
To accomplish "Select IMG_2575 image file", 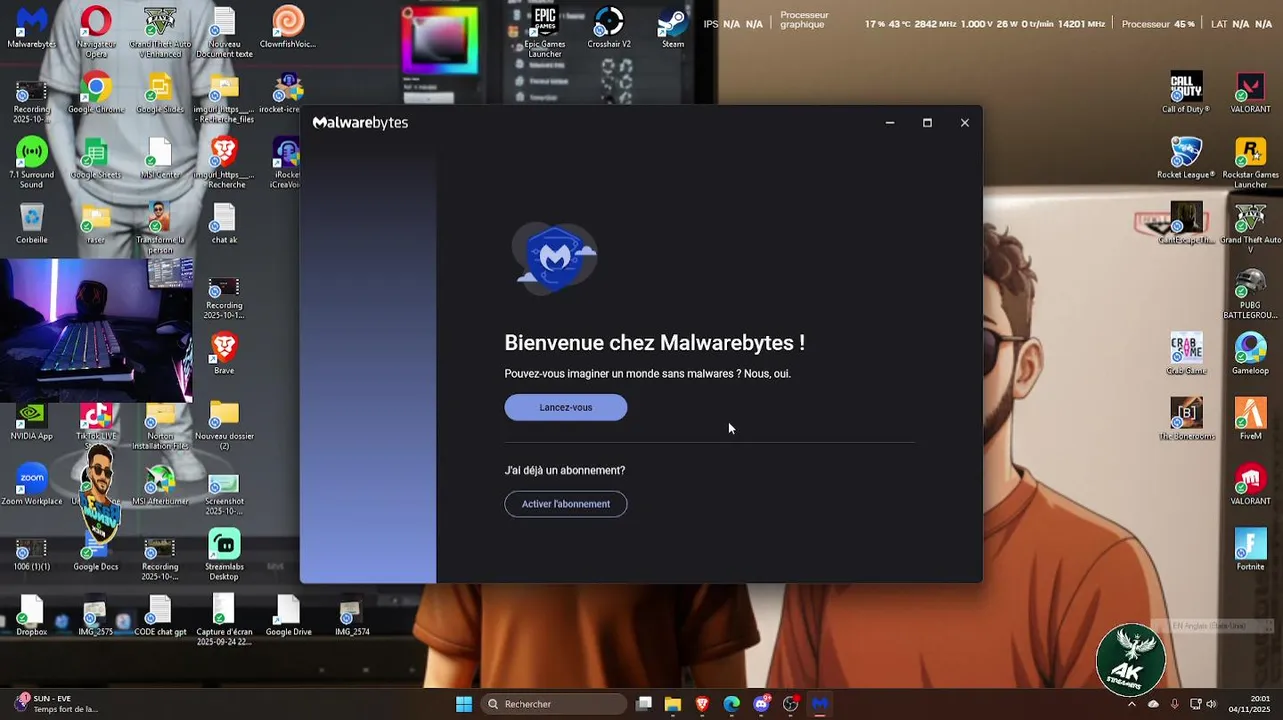I will click(96, 615).
